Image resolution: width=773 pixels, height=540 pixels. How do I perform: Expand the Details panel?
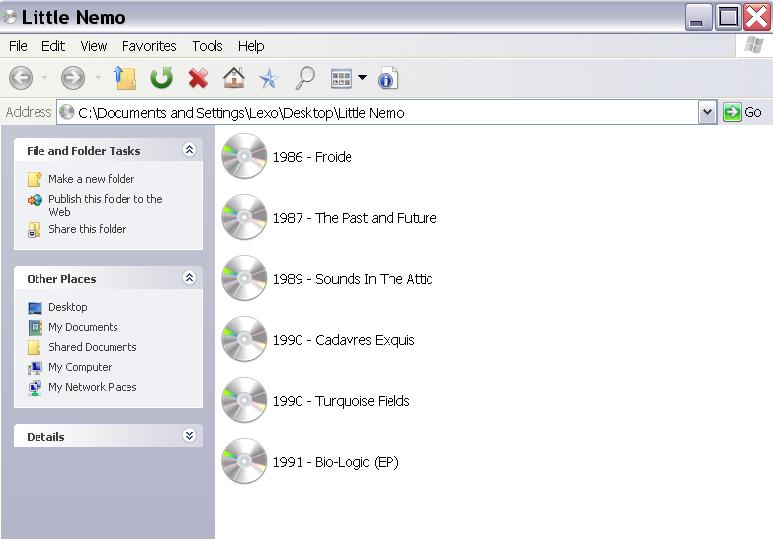[189, 435]
